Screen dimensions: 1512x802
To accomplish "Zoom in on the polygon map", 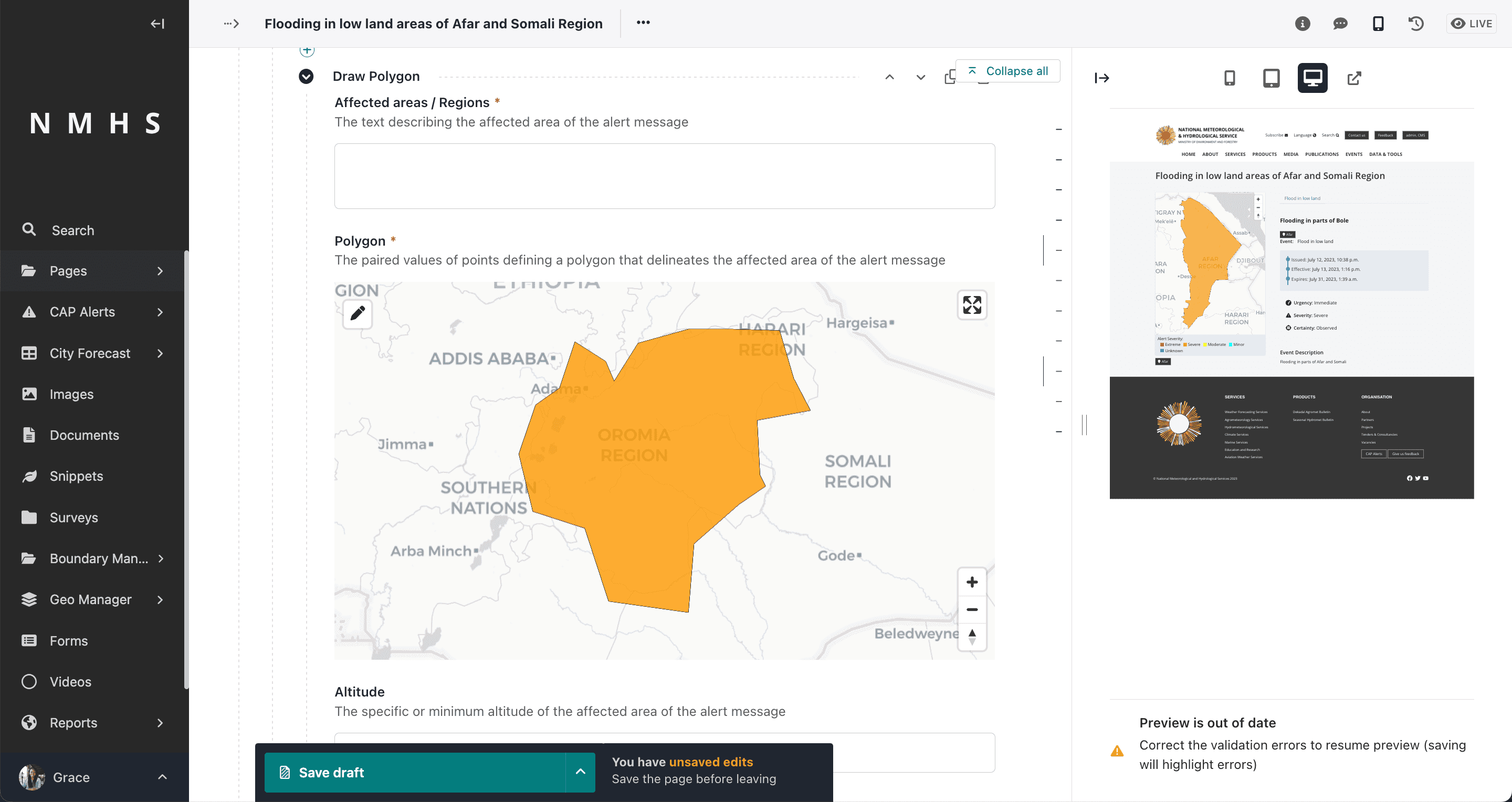I will tap(972, 582).
